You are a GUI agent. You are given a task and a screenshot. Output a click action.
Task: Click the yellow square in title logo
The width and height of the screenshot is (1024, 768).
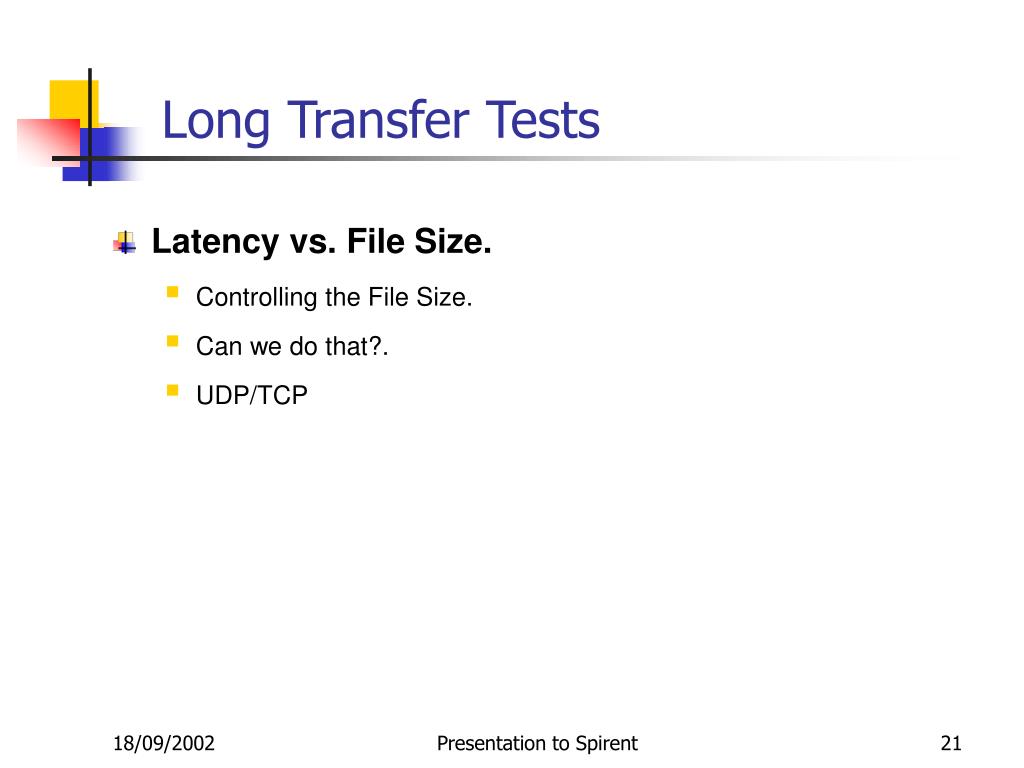click(x=74, y=99)
